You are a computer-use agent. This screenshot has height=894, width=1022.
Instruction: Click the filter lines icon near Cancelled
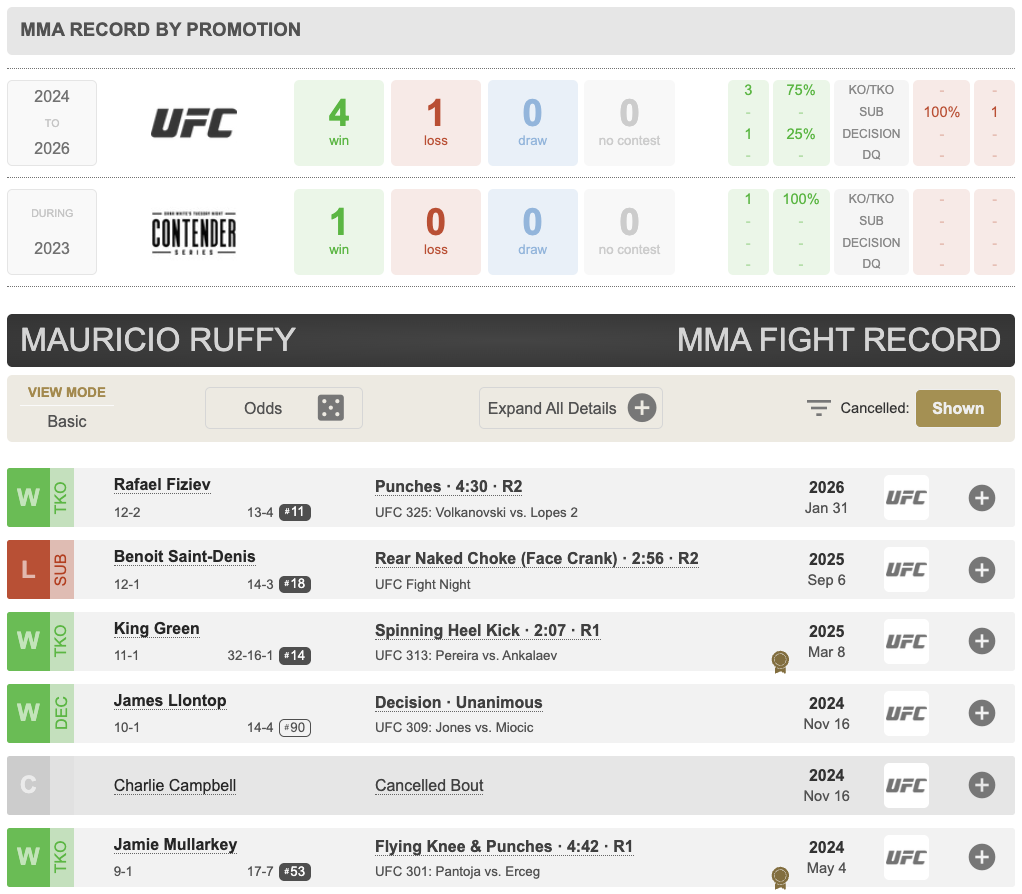click(819, 408)
